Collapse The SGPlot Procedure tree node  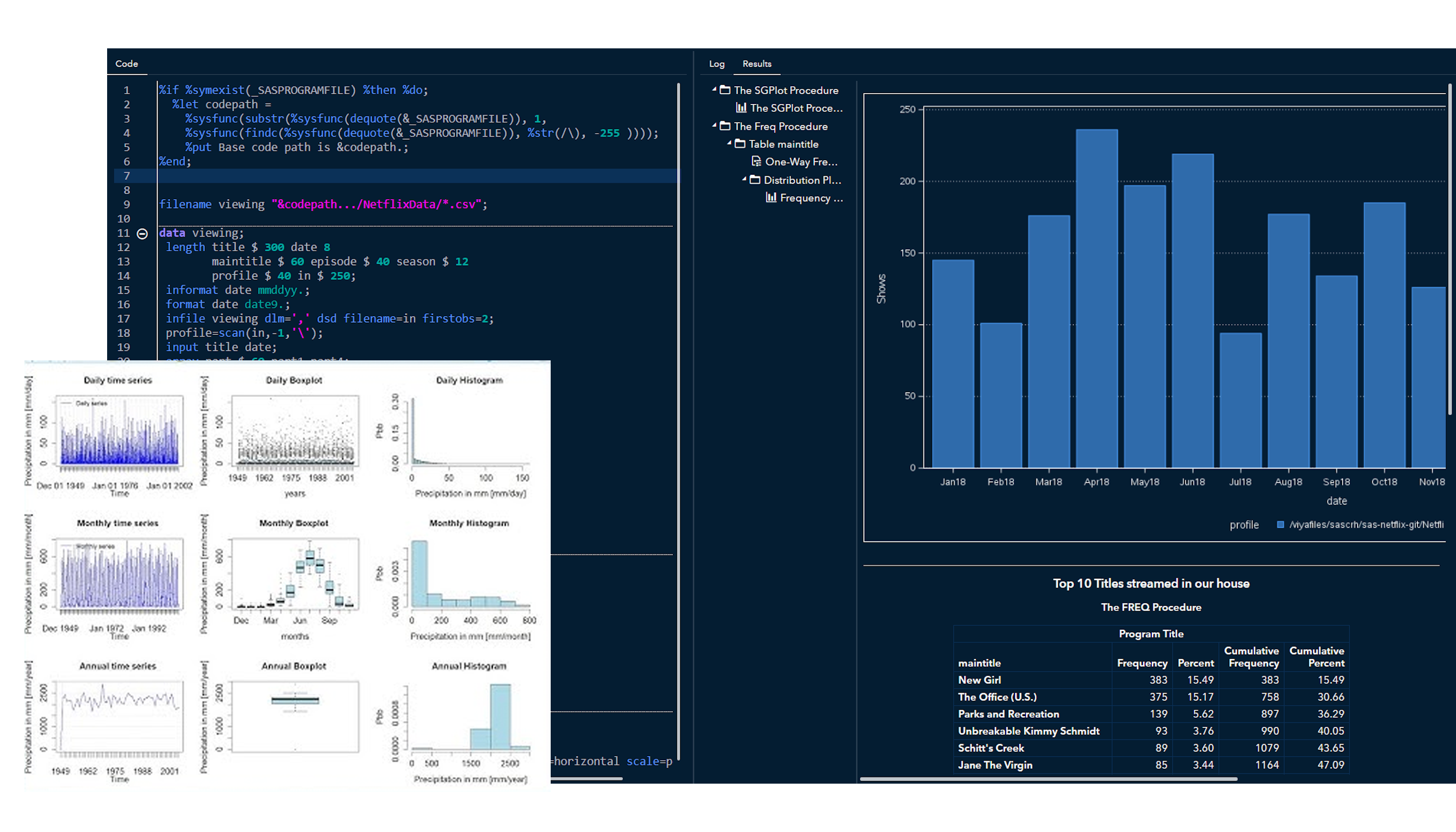[x=714, y=89]
